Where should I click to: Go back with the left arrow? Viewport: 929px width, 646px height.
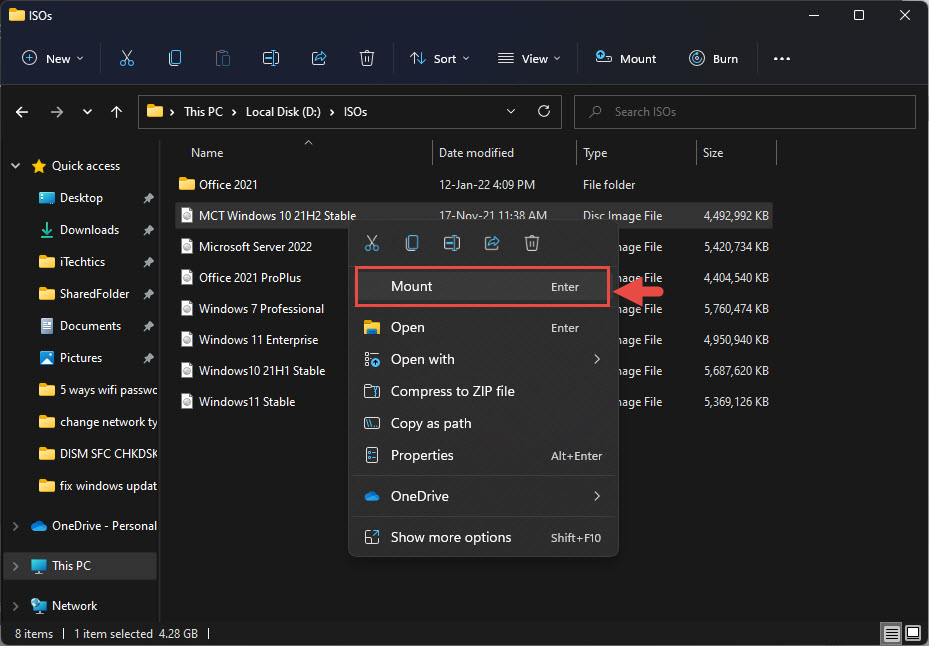[22, 111]
